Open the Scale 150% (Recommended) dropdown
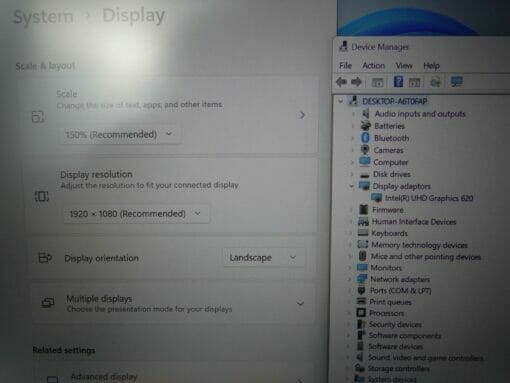 point(120,134)
